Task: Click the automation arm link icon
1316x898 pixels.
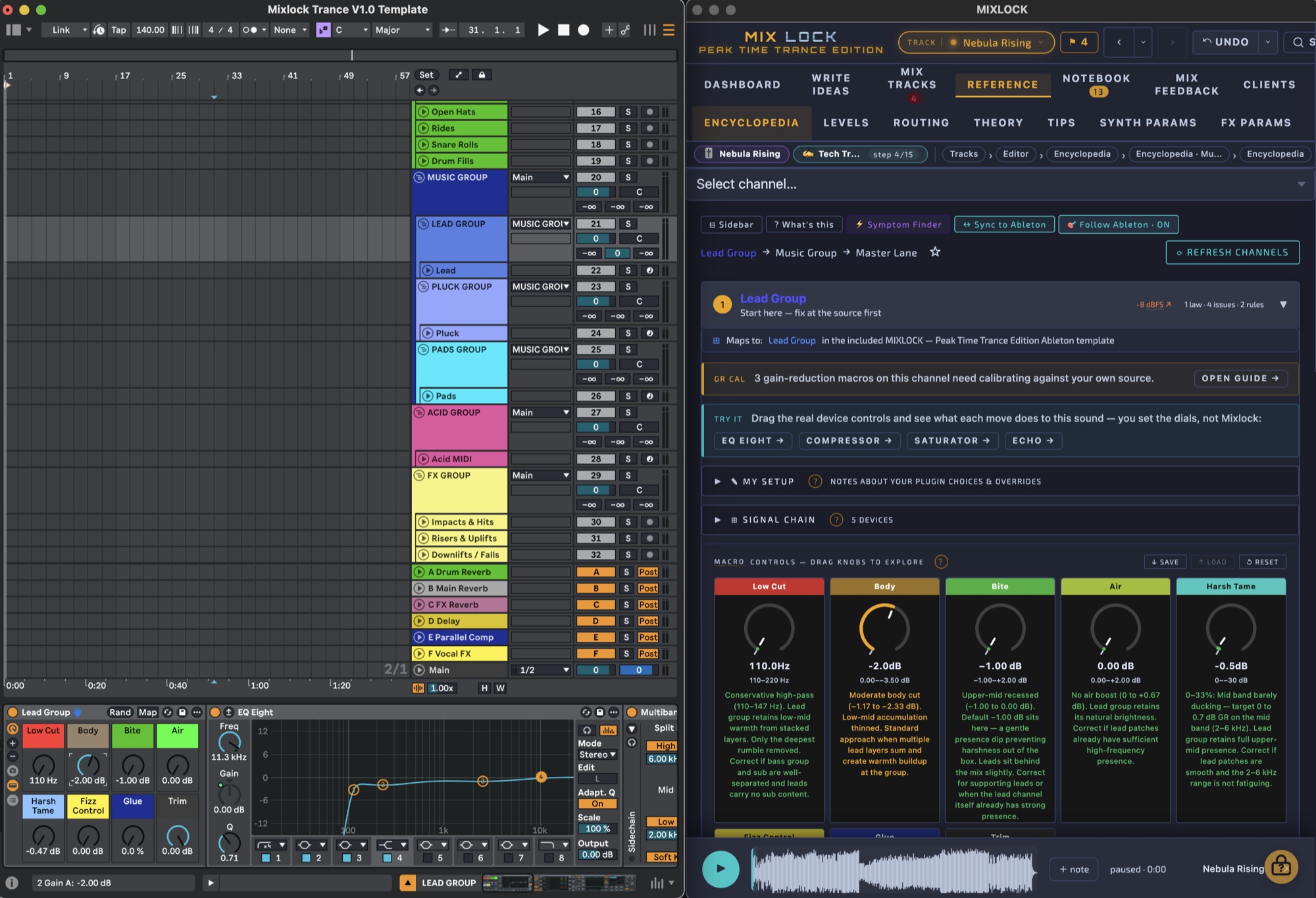Action: click(625, 30)
